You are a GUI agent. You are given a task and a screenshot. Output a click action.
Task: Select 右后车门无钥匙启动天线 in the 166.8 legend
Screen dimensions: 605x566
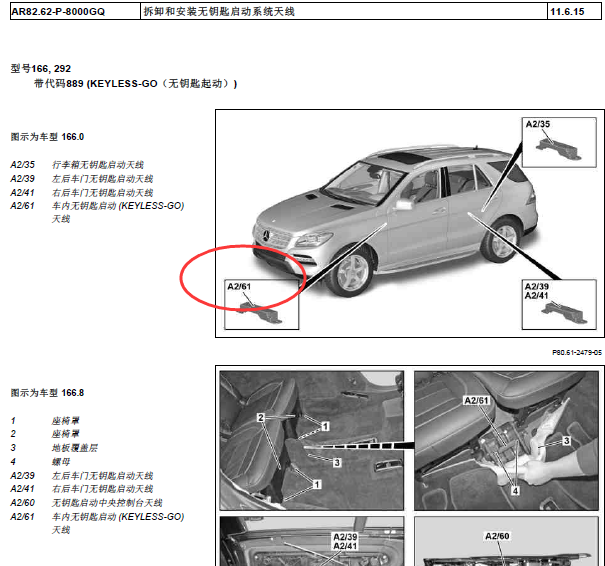(x=103, y=489)
